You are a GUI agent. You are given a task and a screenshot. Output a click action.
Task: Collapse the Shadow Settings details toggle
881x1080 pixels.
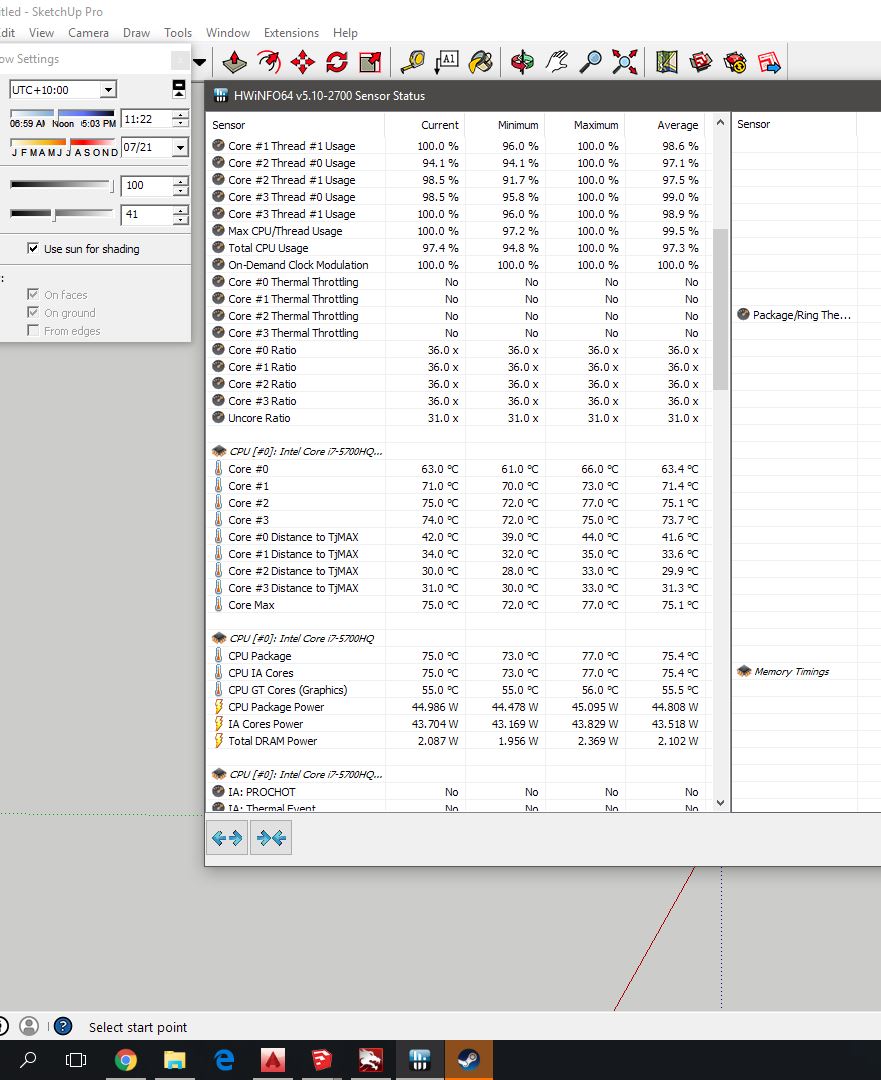[178, 89]
